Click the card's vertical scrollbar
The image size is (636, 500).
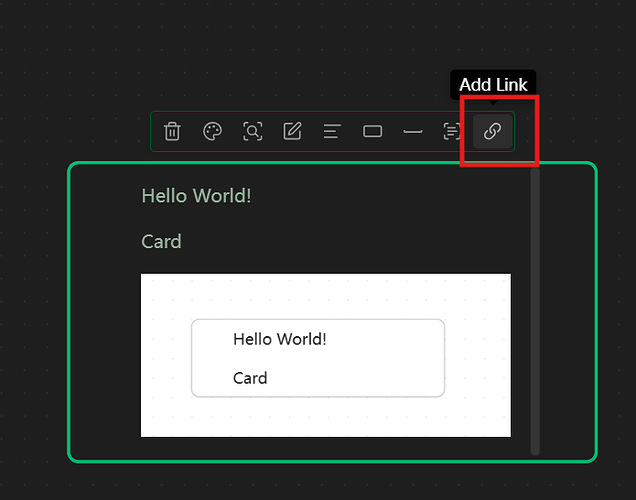[x=535, y=311]
